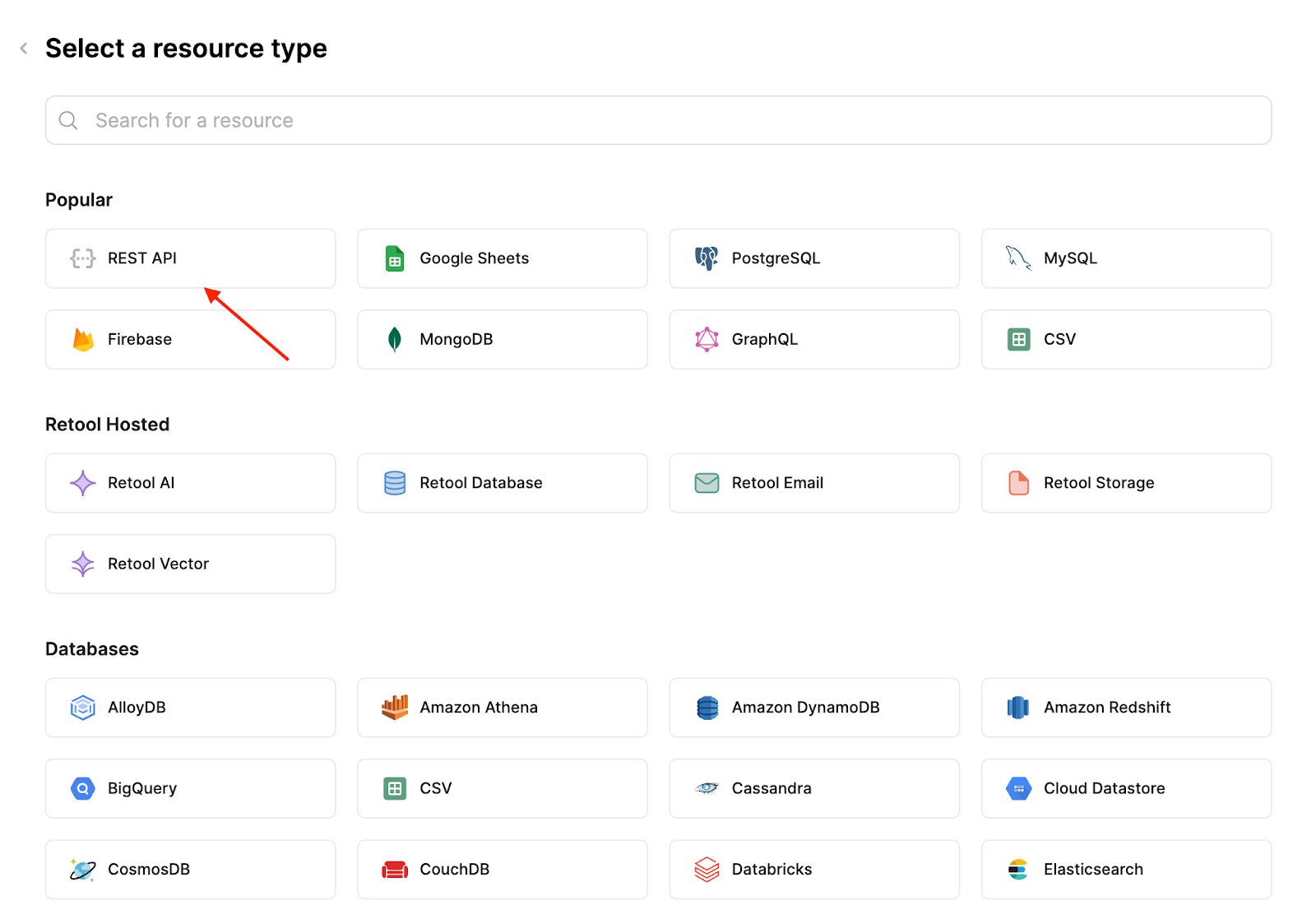Select the MySQL resource

(1125, 258)
